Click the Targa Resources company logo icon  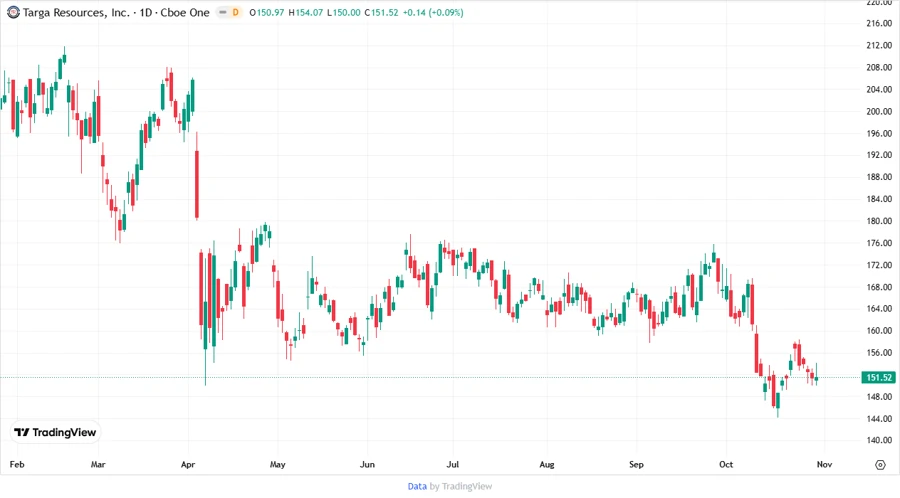point(13,12)
